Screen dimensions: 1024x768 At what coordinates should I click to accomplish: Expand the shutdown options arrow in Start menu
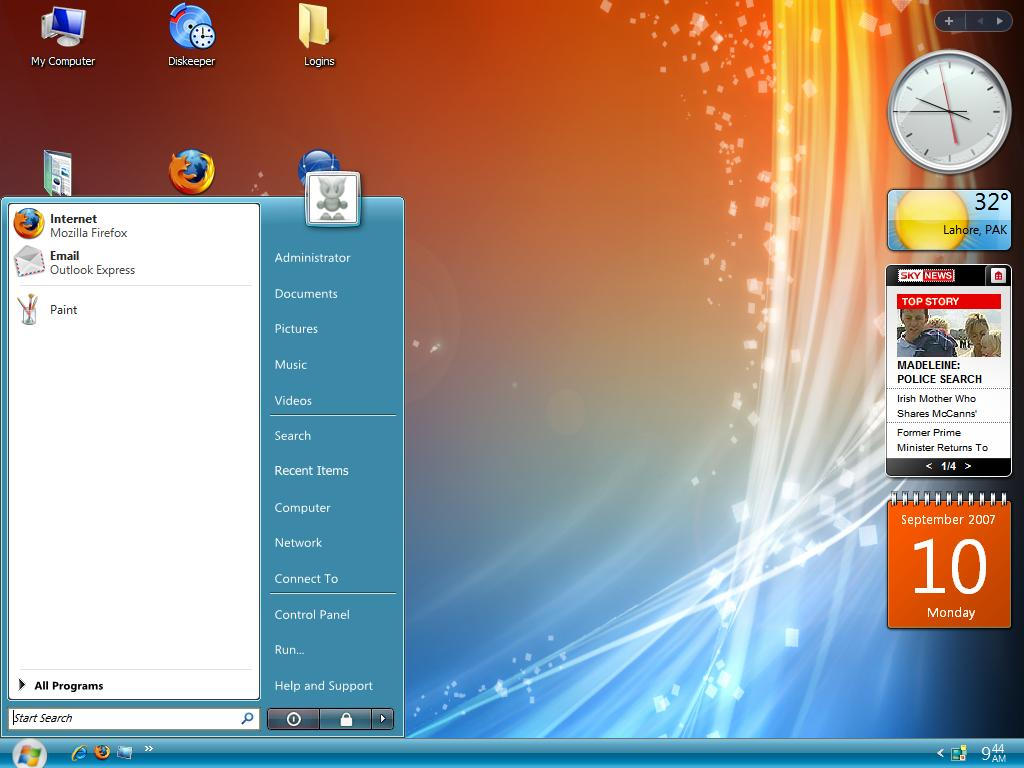pos(382,718)
